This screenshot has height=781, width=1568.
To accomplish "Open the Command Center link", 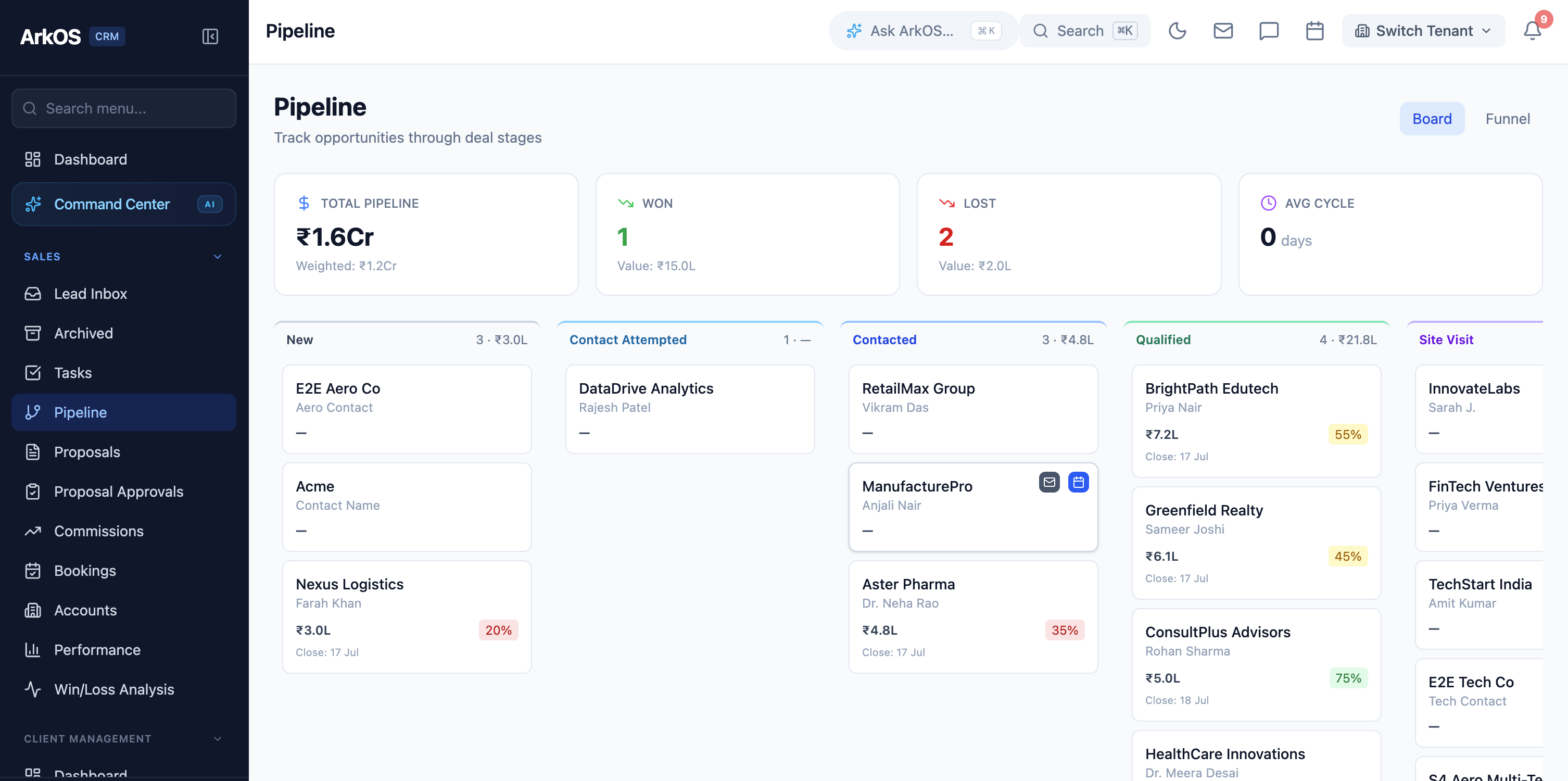I will point(123,204).
